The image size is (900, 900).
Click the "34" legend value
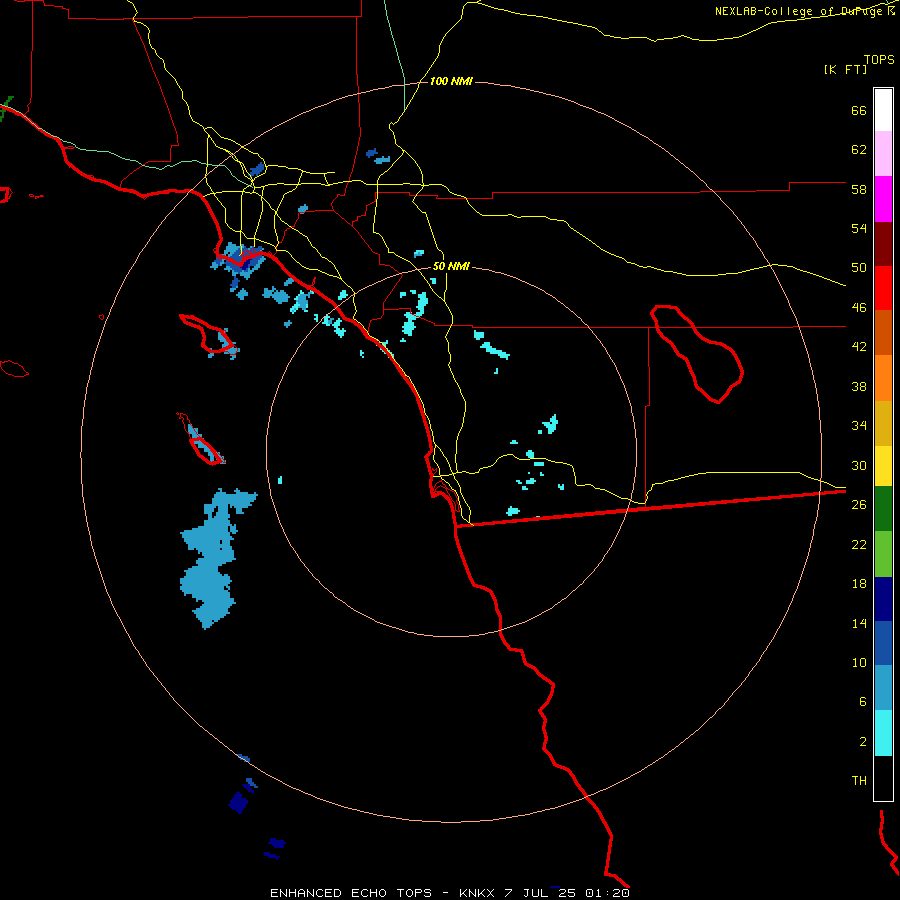[x=859, y=426]
